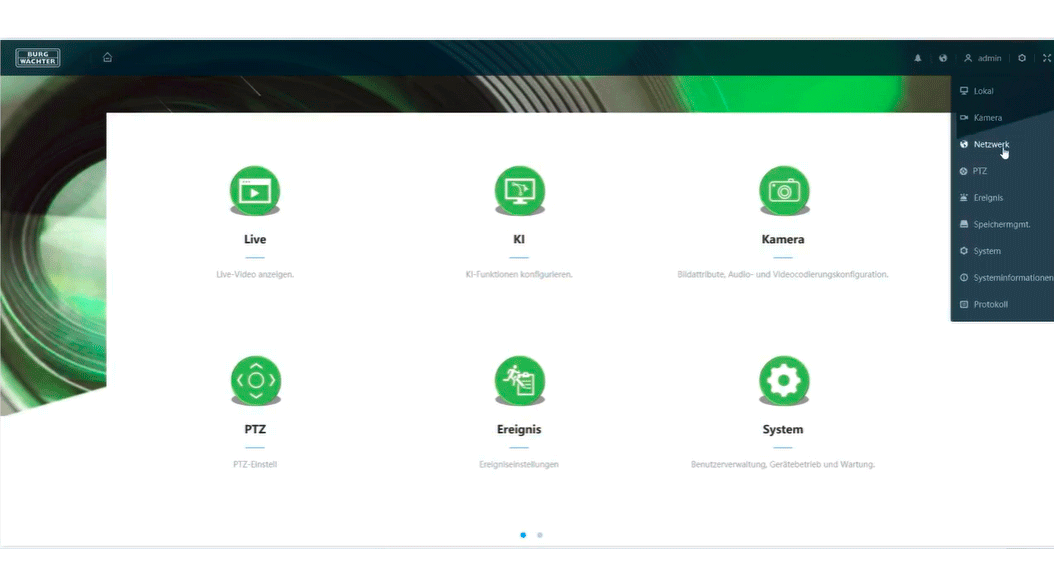This screenshot has height=585, width=1054.
Task: Select Lokal in the settings menu
Action: pyautogui.click(x=982, y=91)
